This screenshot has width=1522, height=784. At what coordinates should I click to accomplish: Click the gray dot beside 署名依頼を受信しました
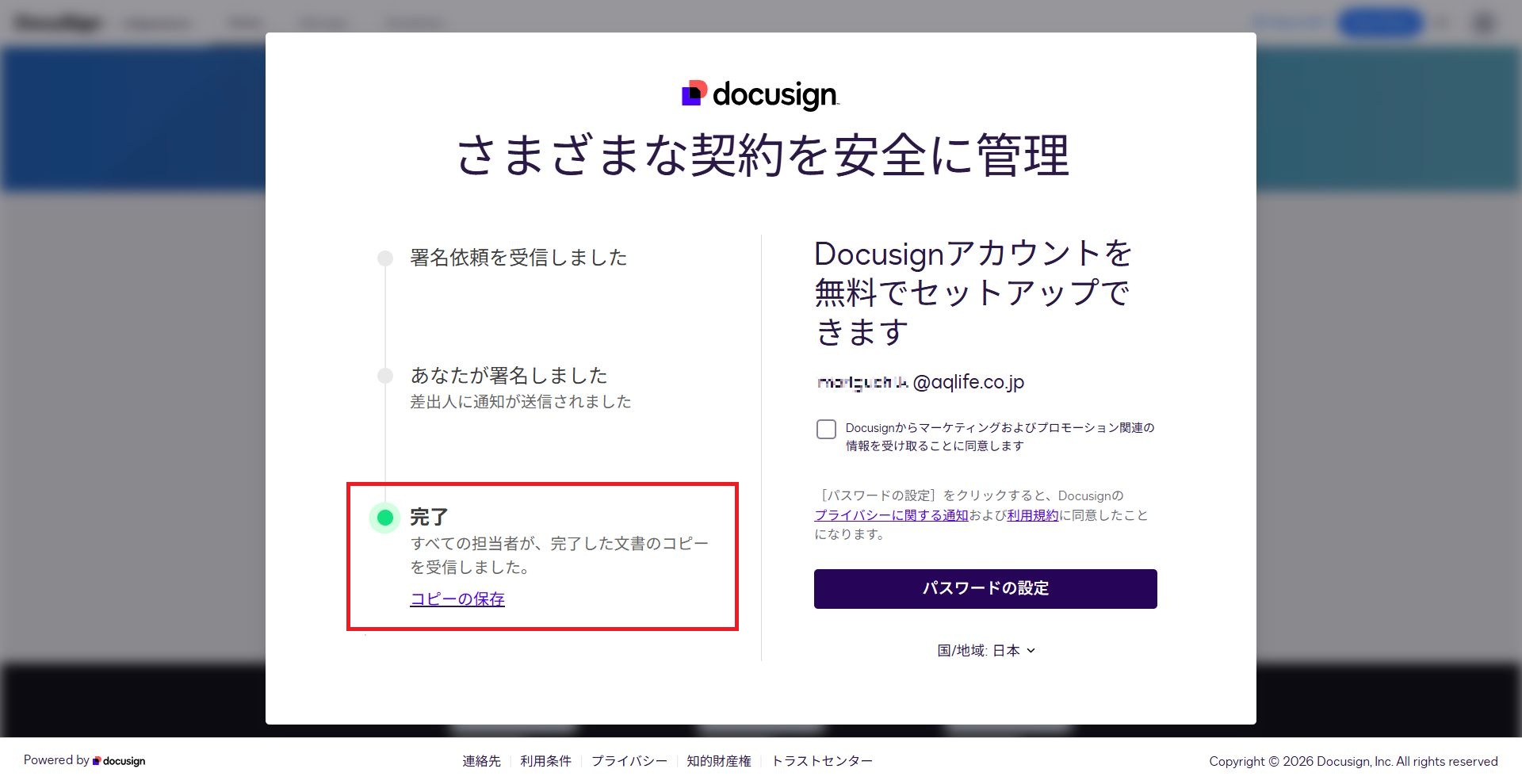tap(385, 258)
